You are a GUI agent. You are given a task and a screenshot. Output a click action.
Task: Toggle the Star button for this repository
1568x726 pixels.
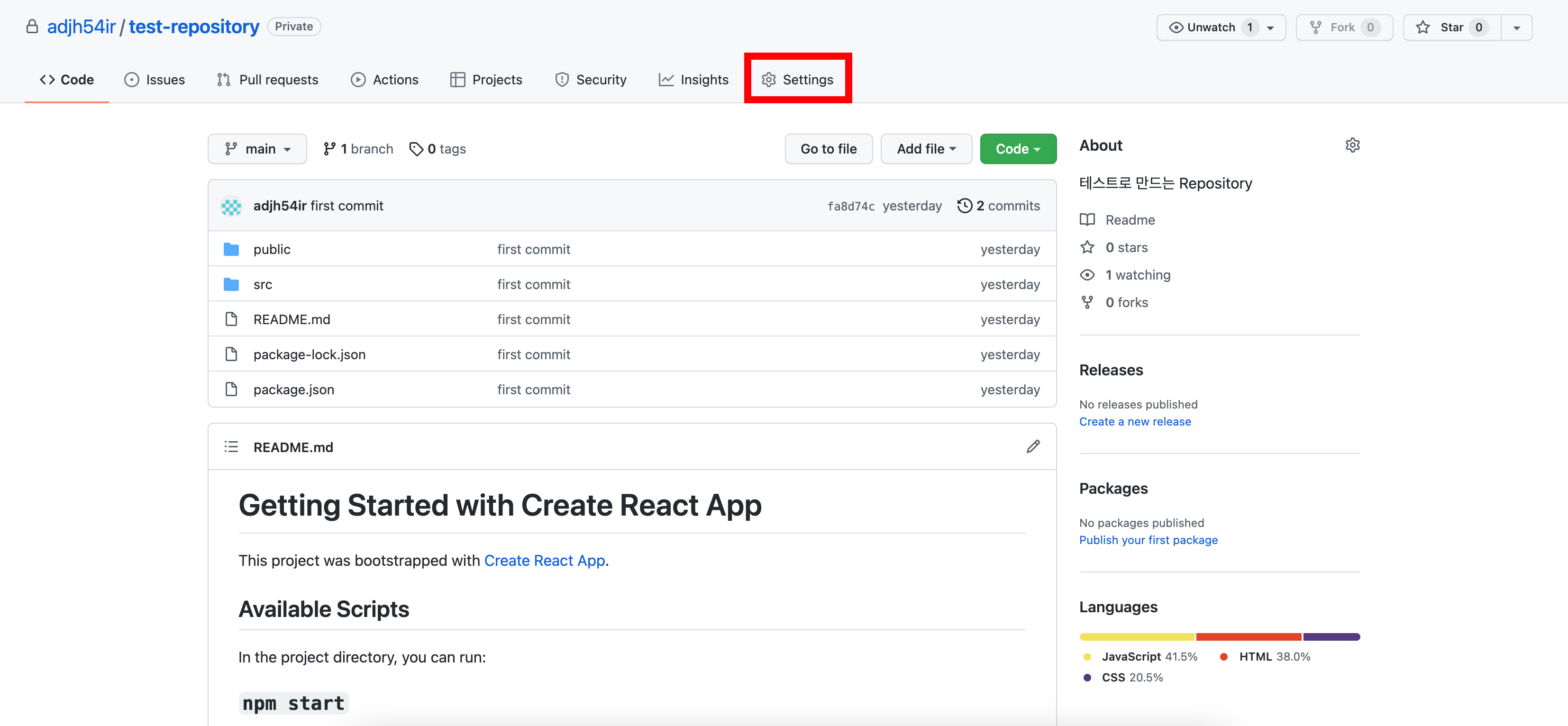click(x=1451, y=27)
